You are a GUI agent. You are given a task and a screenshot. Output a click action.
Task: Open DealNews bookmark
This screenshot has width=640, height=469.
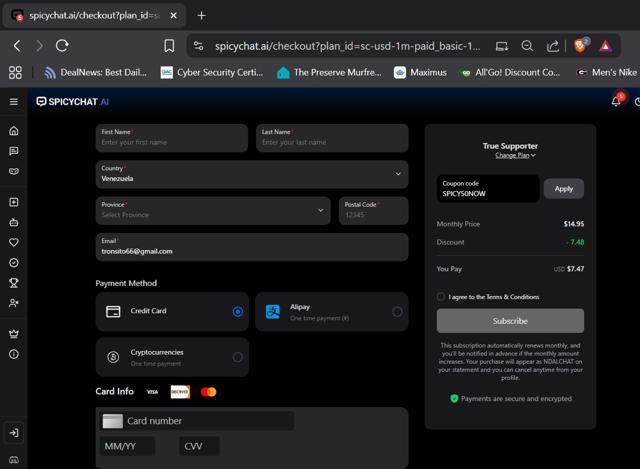[96, 73]
